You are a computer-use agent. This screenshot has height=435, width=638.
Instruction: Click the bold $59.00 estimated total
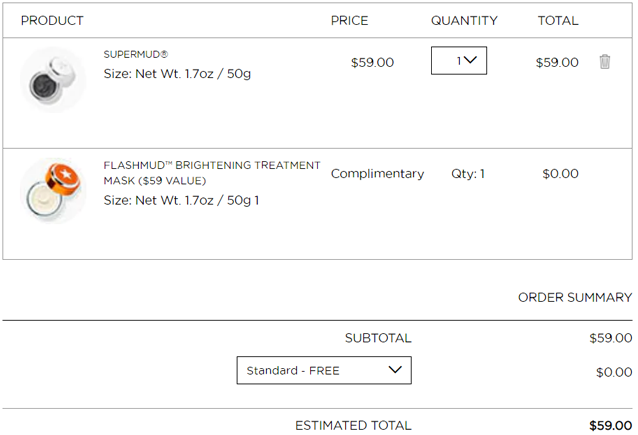(x=610, y=426)
